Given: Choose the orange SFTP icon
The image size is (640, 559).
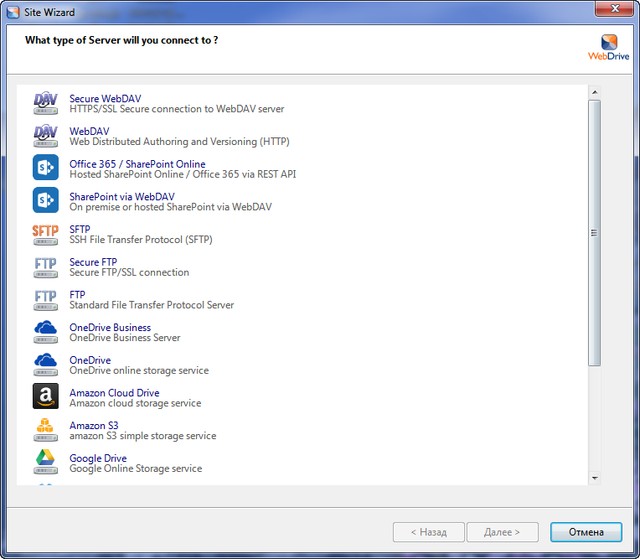Looking at the screenshot, I should point(46,233).
